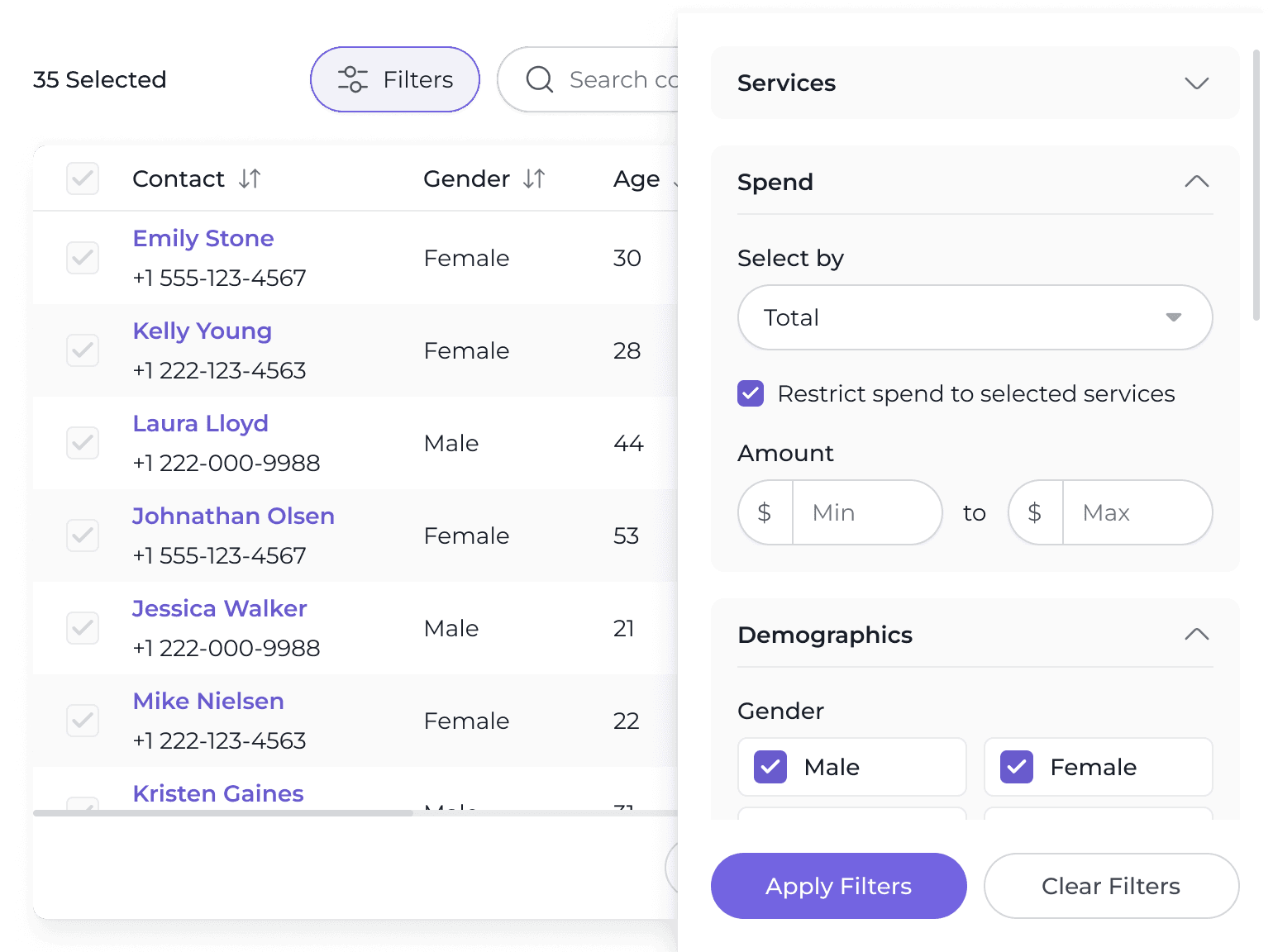
Task: Uncheck the Female gender checkbox
Action: coord(1017,767)
